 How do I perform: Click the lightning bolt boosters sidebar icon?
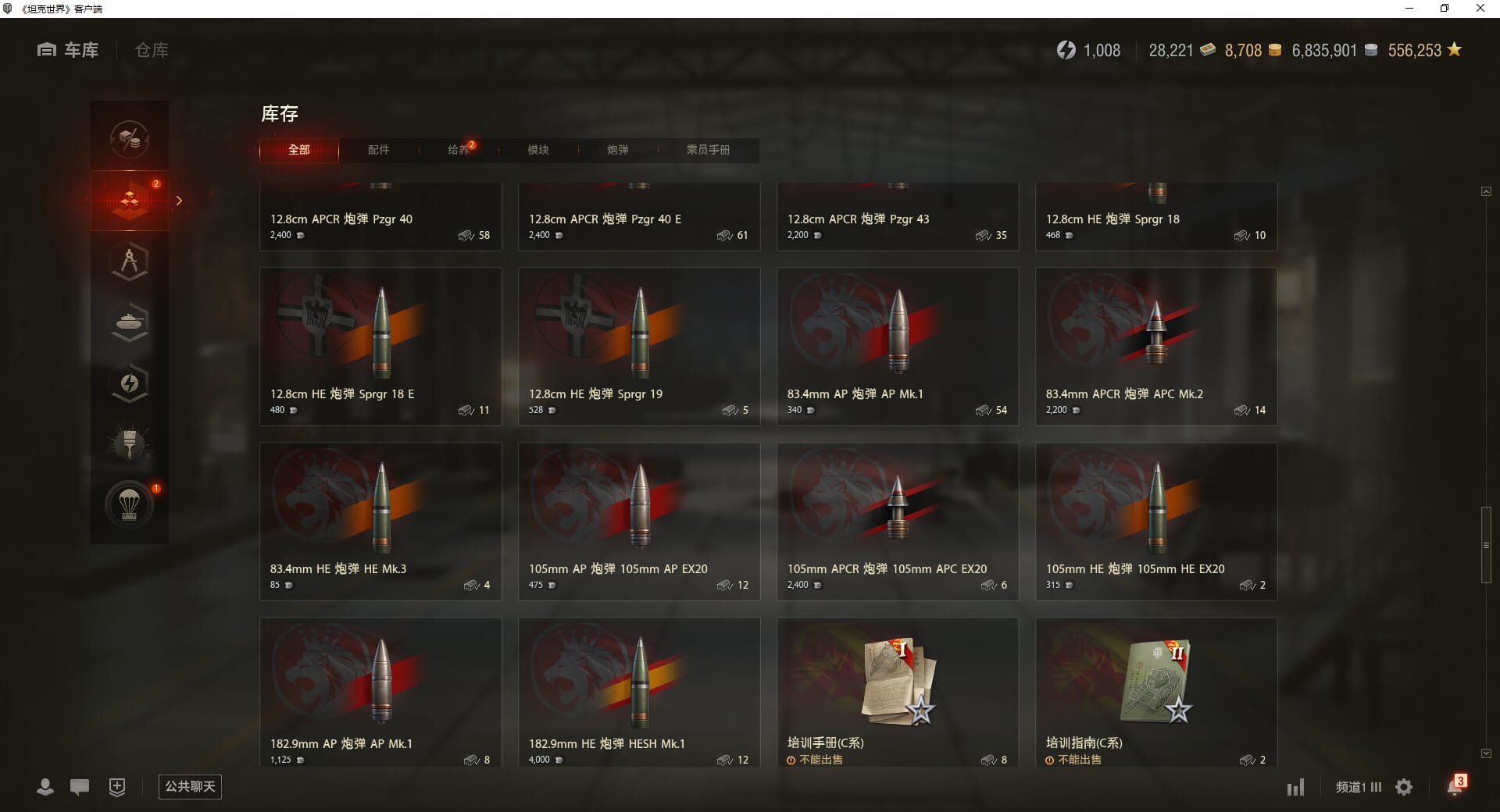(130, 383)
